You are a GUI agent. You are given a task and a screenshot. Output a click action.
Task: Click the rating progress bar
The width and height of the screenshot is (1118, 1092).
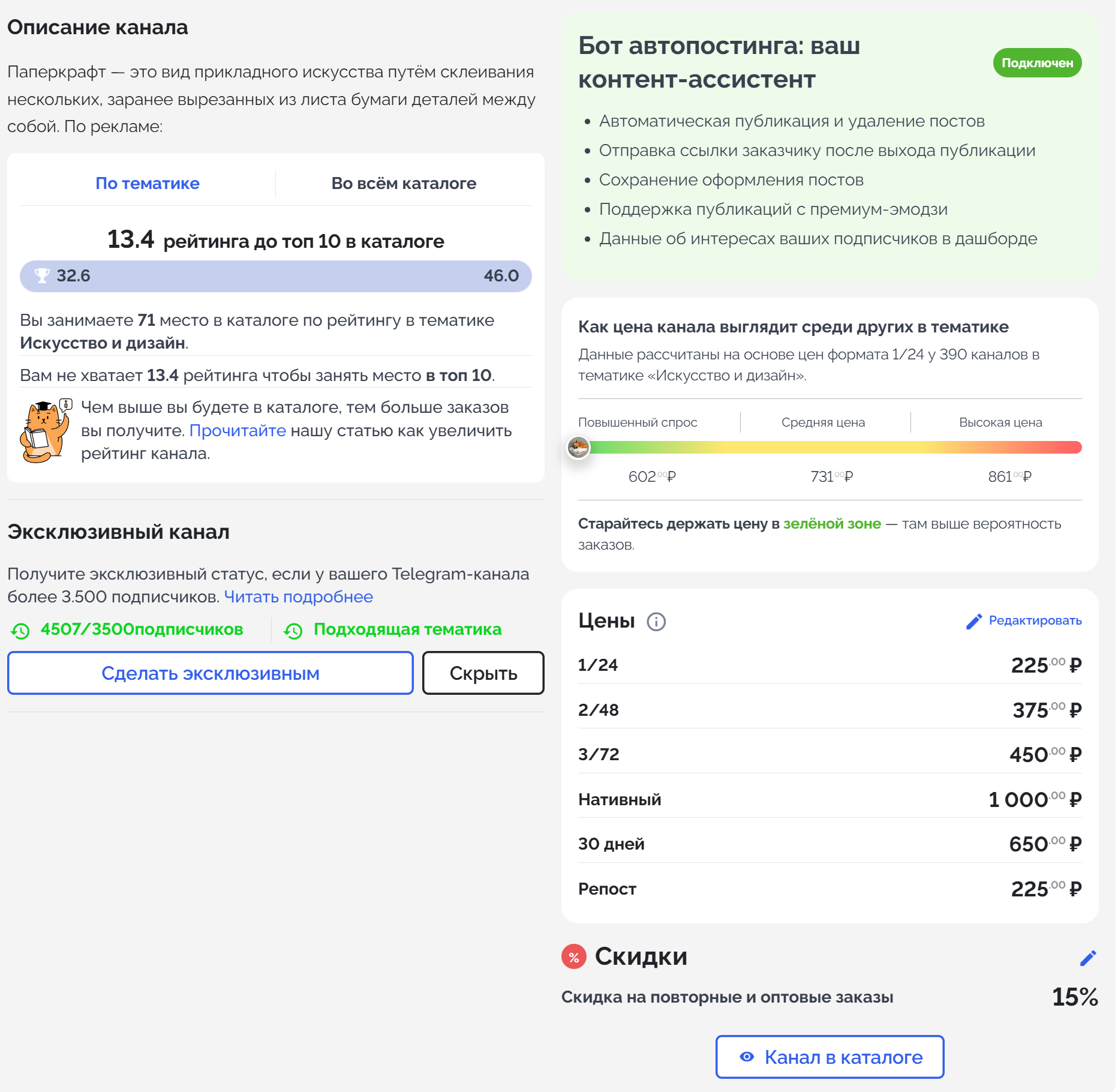(276, 276)
